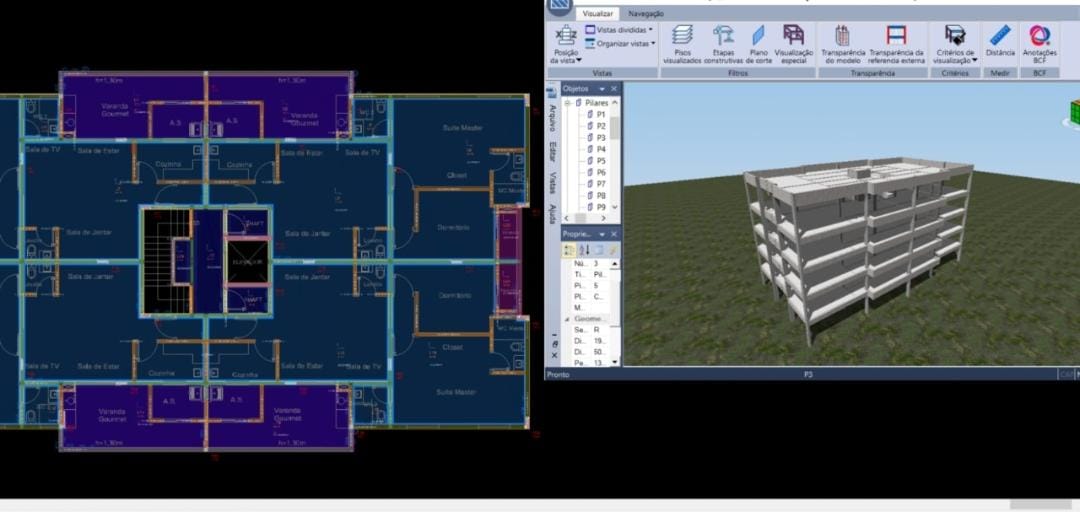
Task: Open the Arquivo side tab
Action: point(553,118)
